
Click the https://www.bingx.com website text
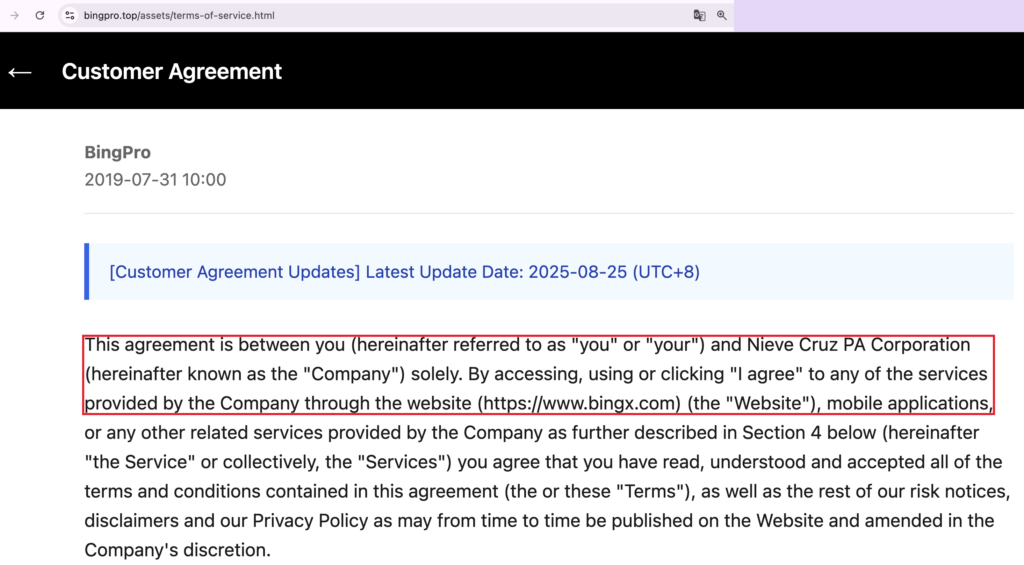coord(579,403)
